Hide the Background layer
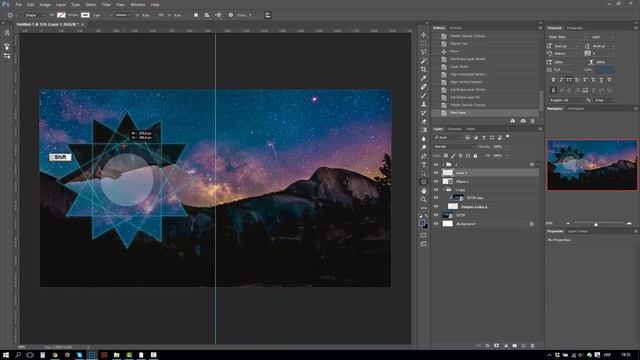The width and height of the screenshot is (640, 360). pyautogui.click(x=436, y=224)
